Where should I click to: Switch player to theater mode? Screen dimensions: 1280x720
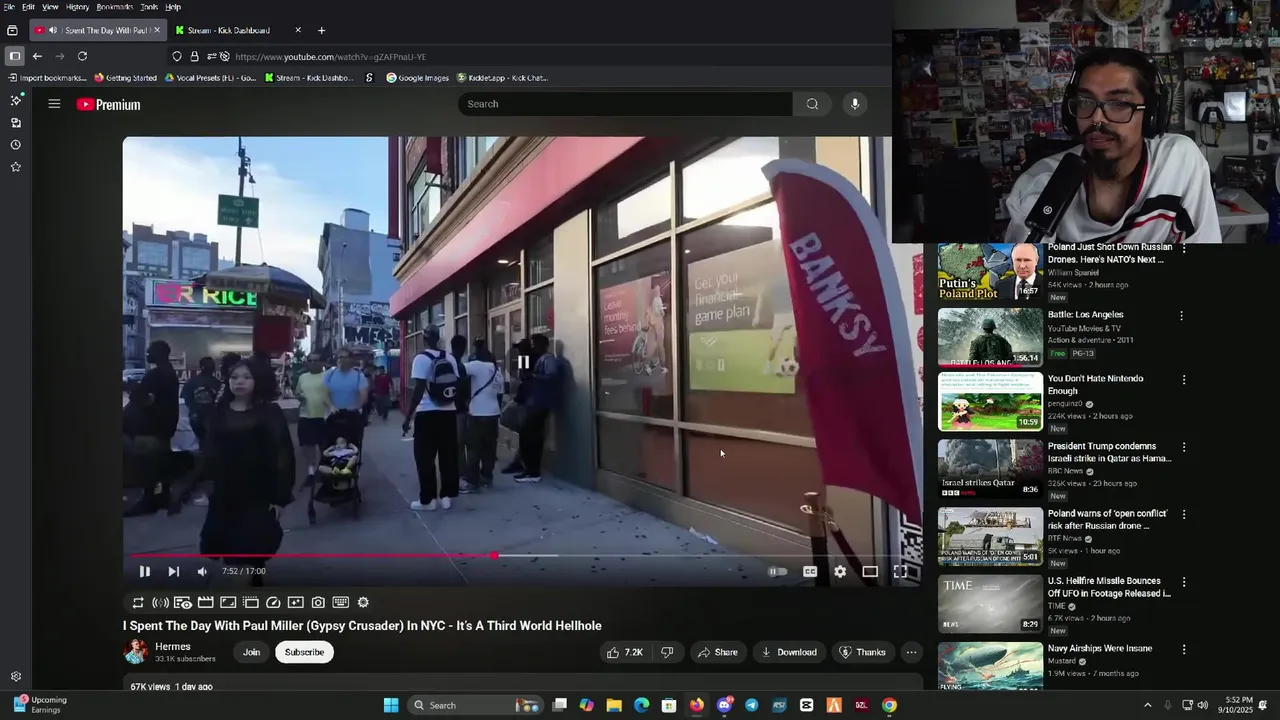click(x=870, y=571)
